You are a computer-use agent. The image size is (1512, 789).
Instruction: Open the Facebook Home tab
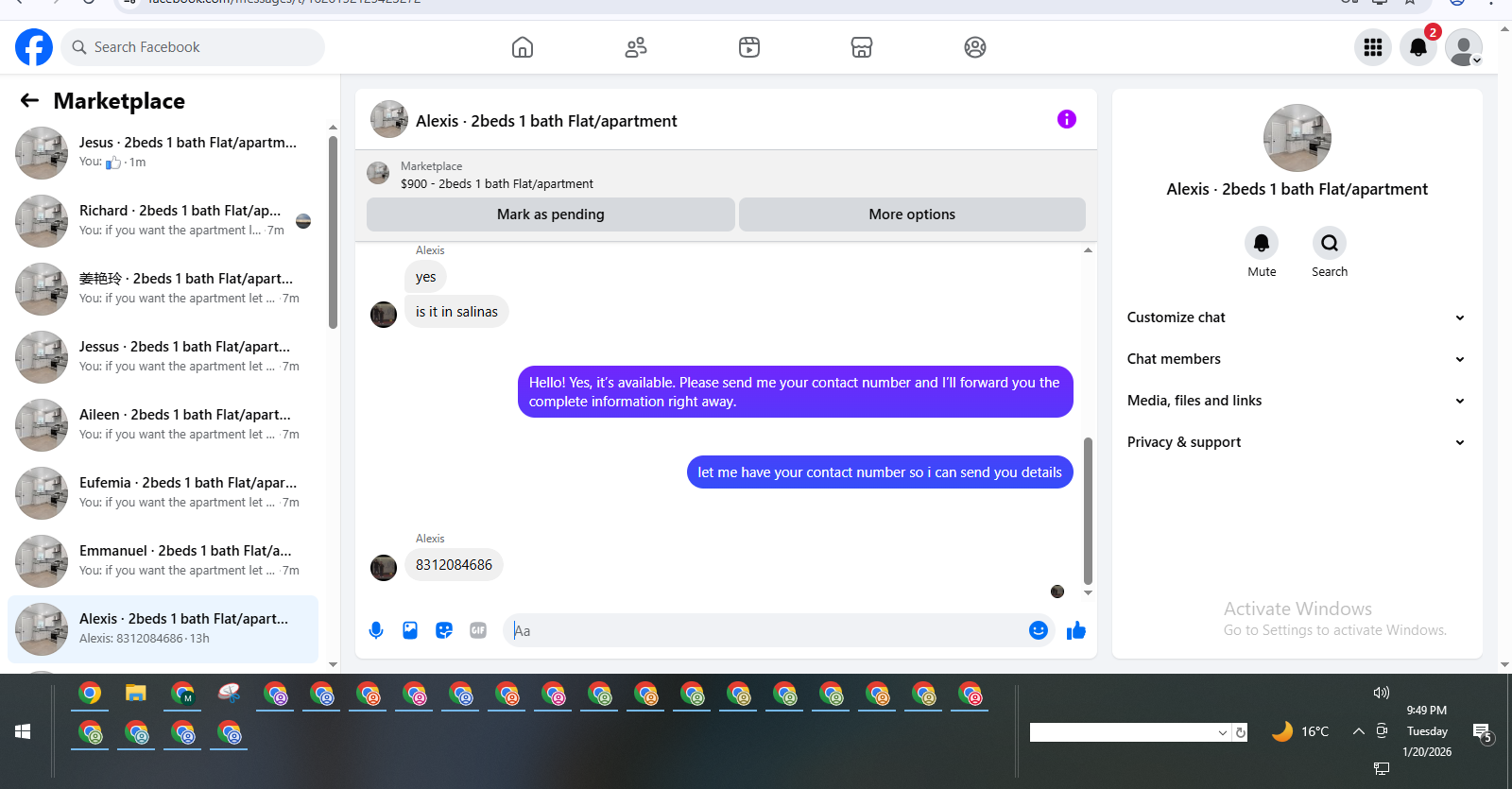tap(523, 47)
